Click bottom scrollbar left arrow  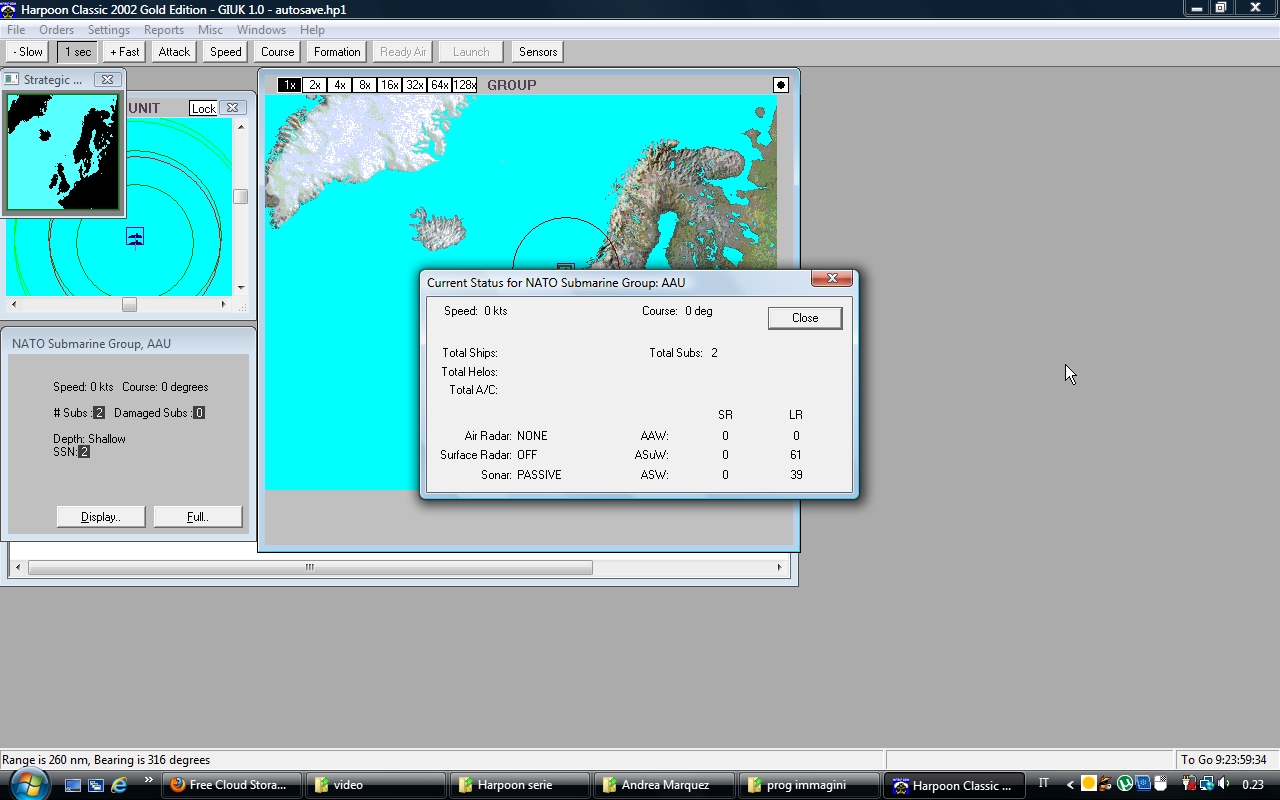[17, 568]
